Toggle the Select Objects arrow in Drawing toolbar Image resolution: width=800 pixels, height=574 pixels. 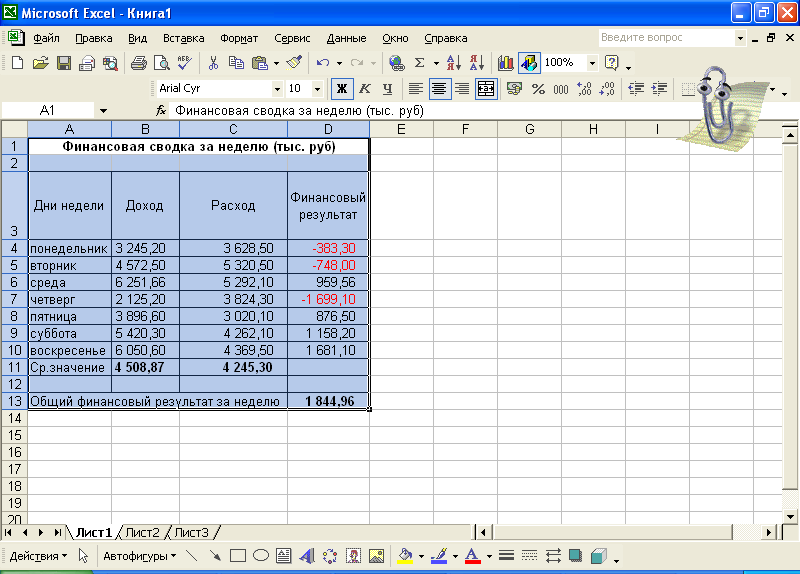83,556
